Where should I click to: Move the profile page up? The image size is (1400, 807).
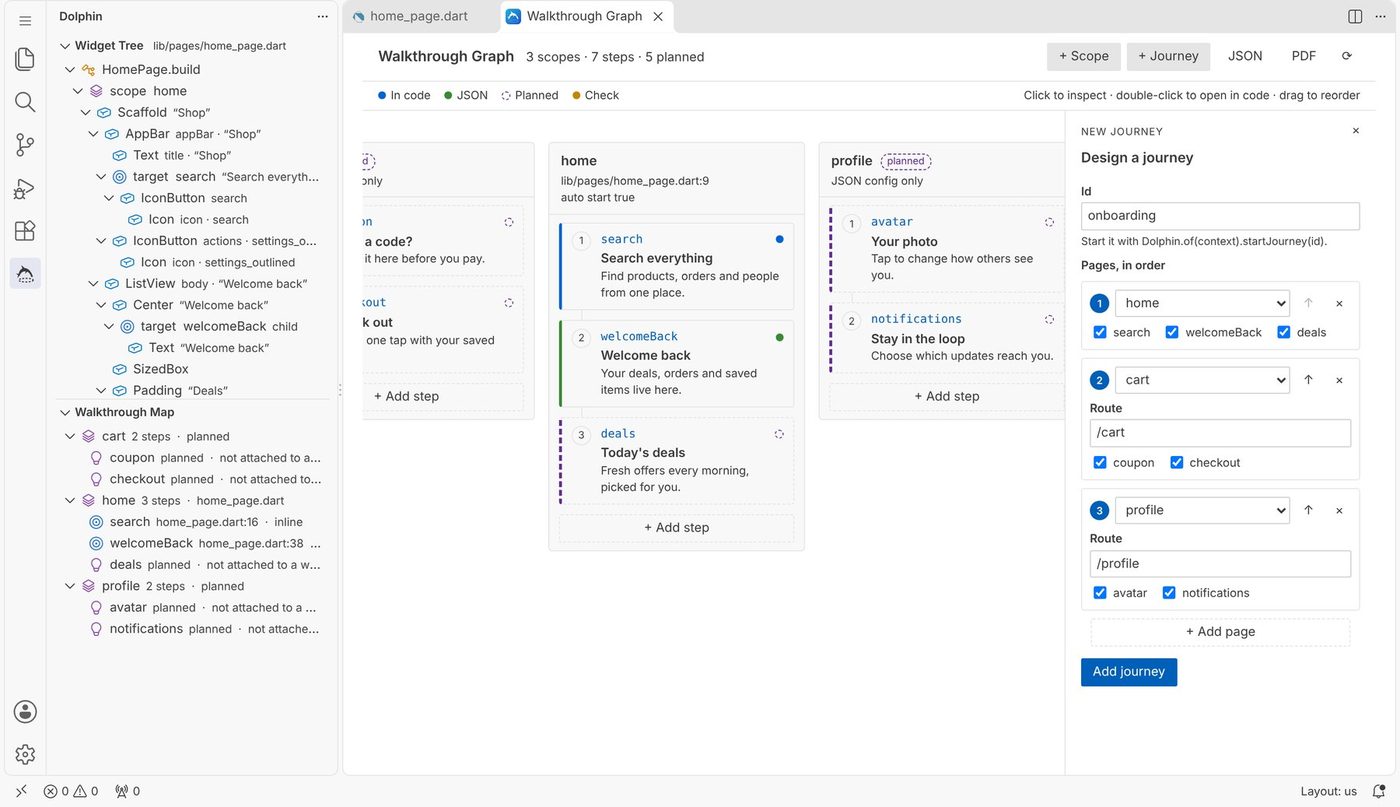[x=1308, y=510]
